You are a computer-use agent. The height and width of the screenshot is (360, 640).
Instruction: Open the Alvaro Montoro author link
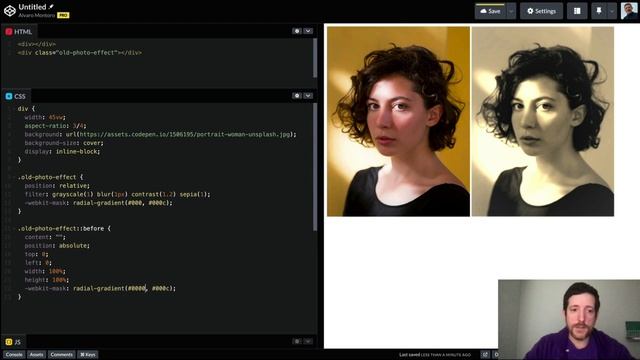tap(36, 15)
